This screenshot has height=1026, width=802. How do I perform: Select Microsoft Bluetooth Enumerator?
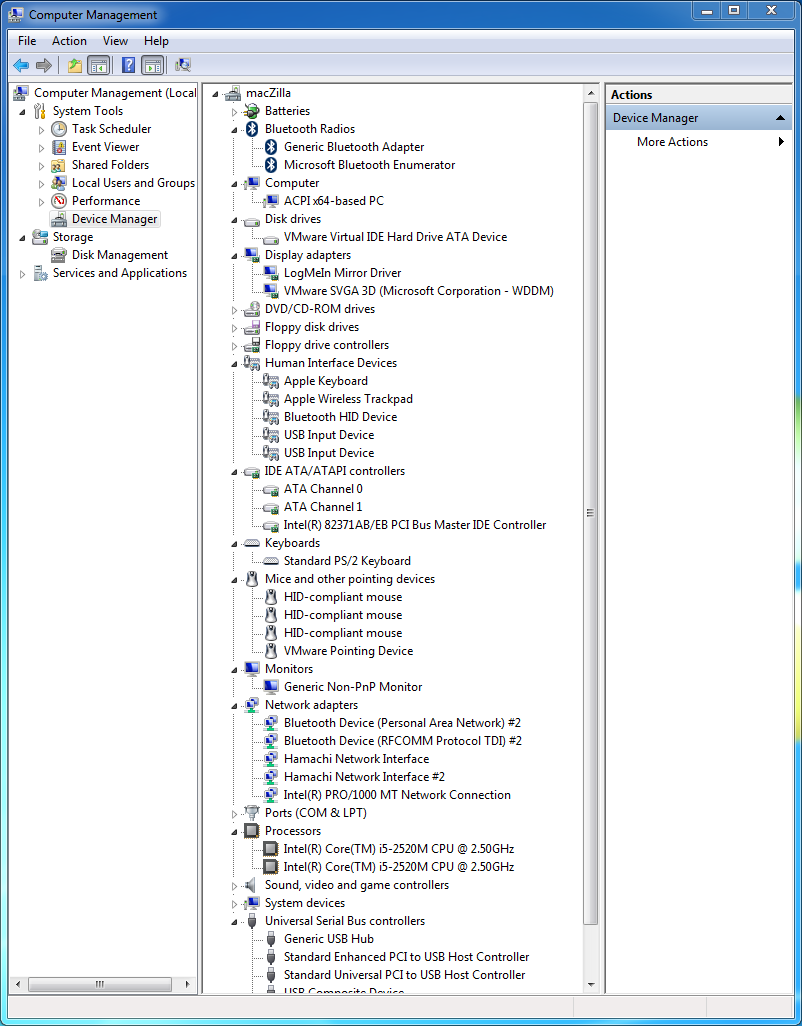point(370,165)
